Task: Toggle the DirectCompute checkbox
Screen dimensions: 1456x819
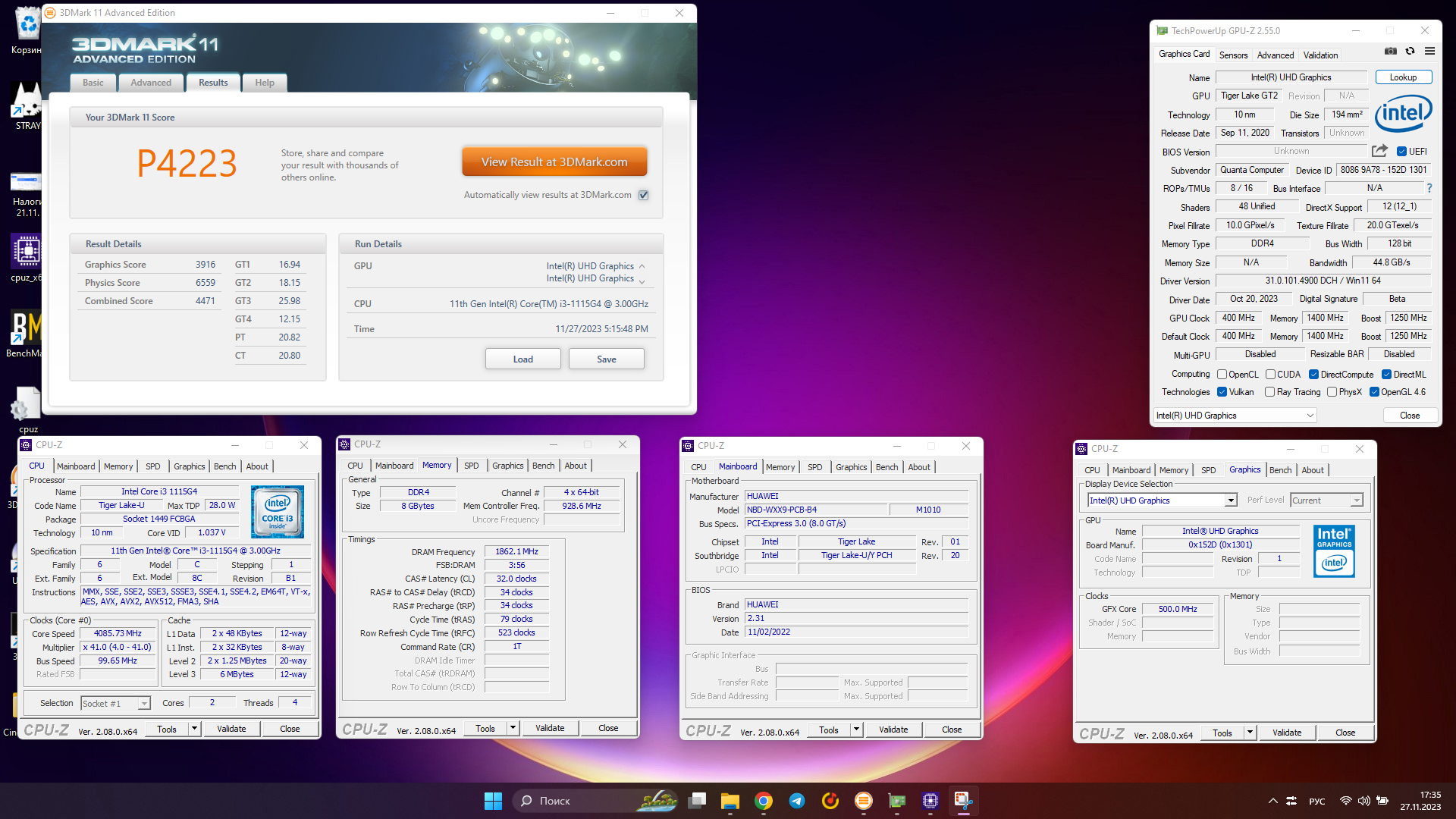Action: click(x=1313, y=375)
